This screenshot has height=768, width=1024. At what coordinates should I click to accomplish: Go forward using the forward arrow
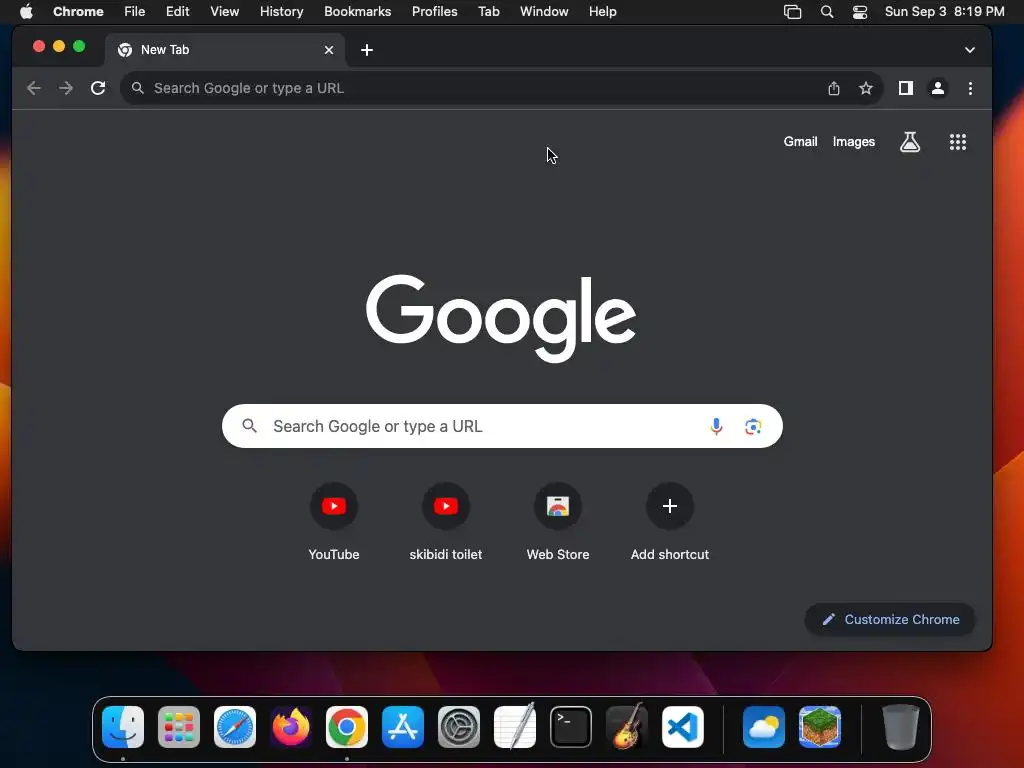[66, 88]
